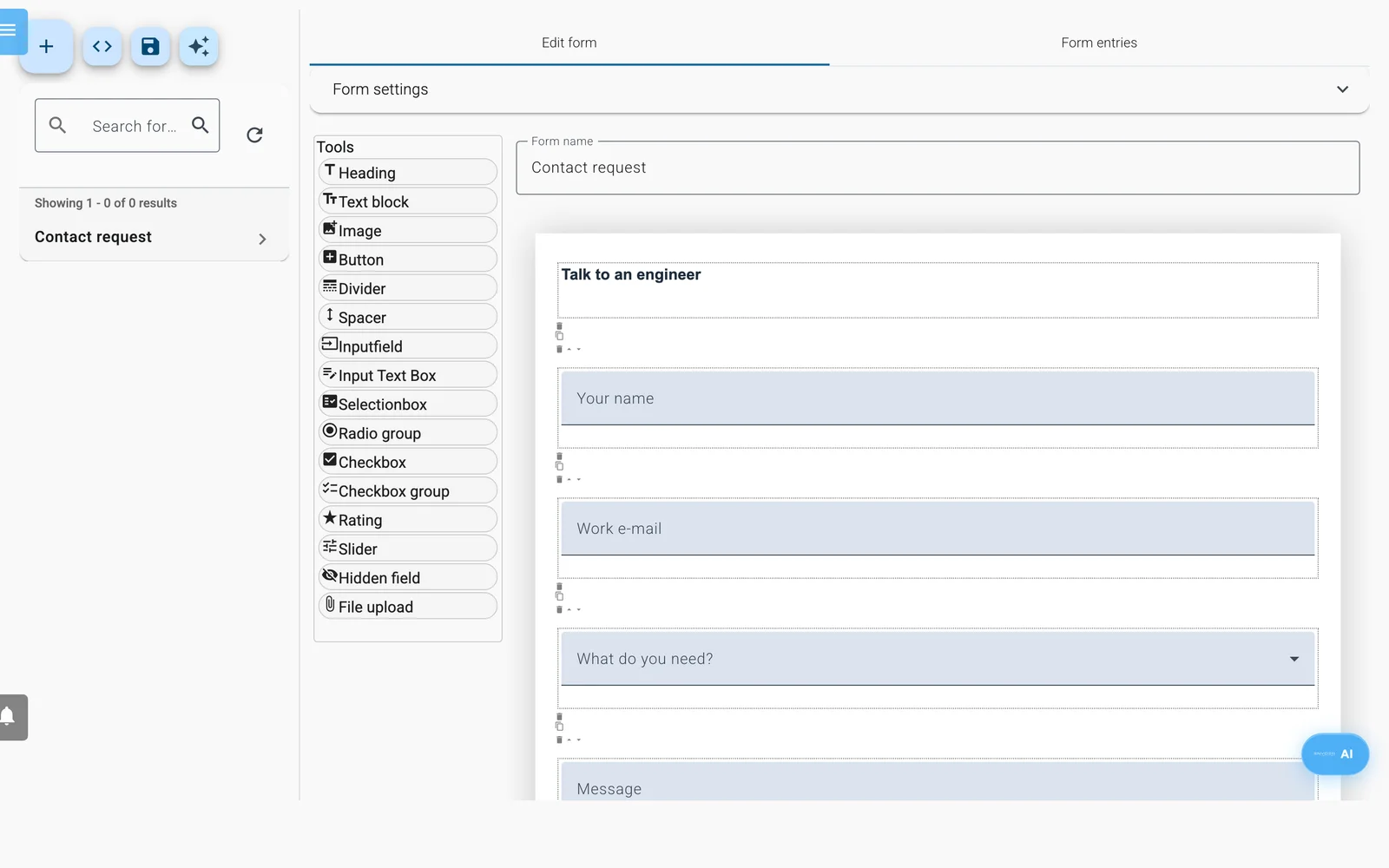Choose the Slider tool
The image size is (1389, 868).
click(408, 549)
